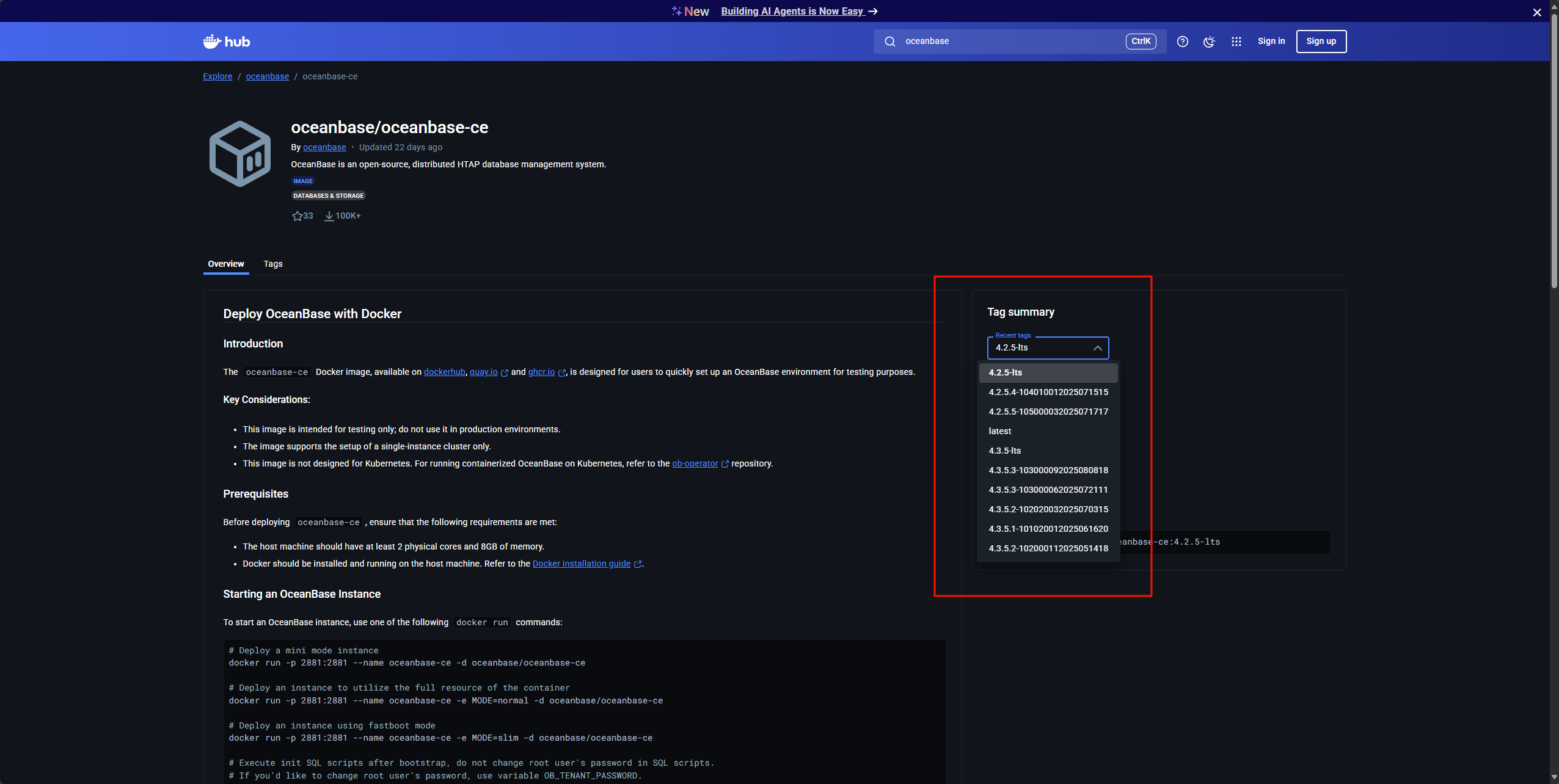Image resolution: width=1559 pixels, height=784 pixels.
Task: Open the dockerhub link in Introduction
Action: click(x=444, y=372)
